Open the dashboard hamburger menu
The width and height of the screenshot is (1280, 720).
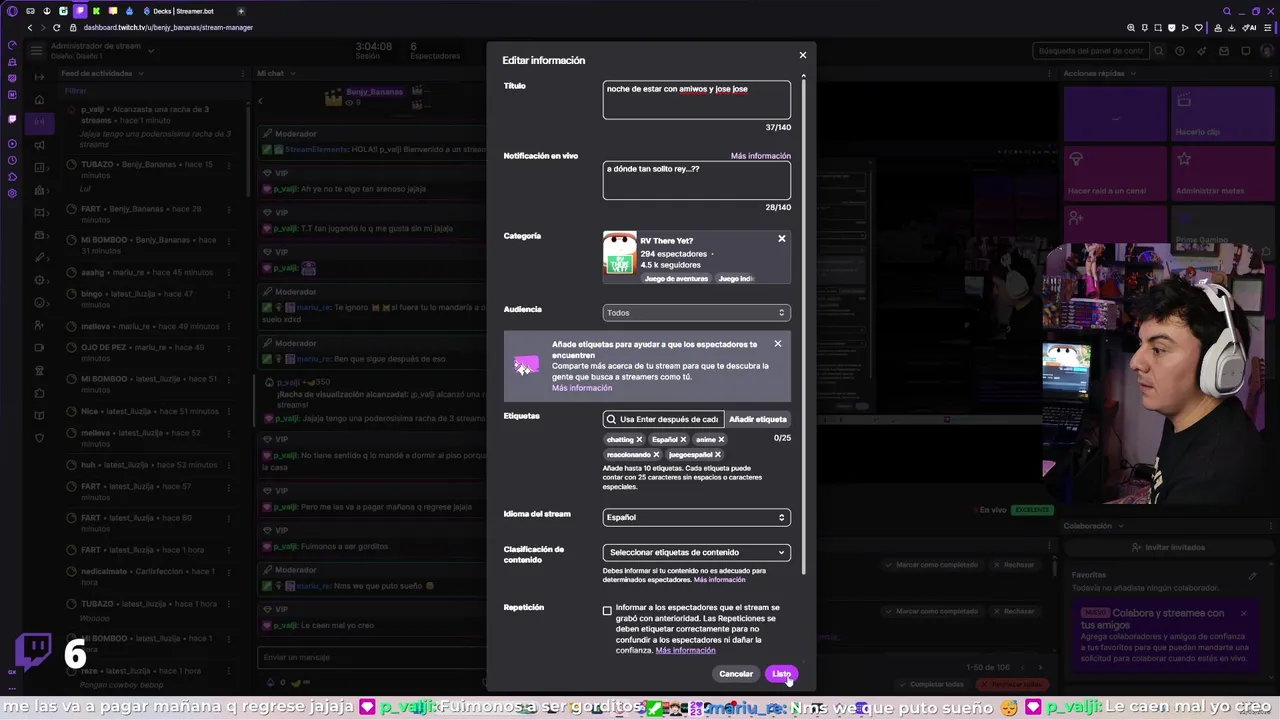coord(36,50)
